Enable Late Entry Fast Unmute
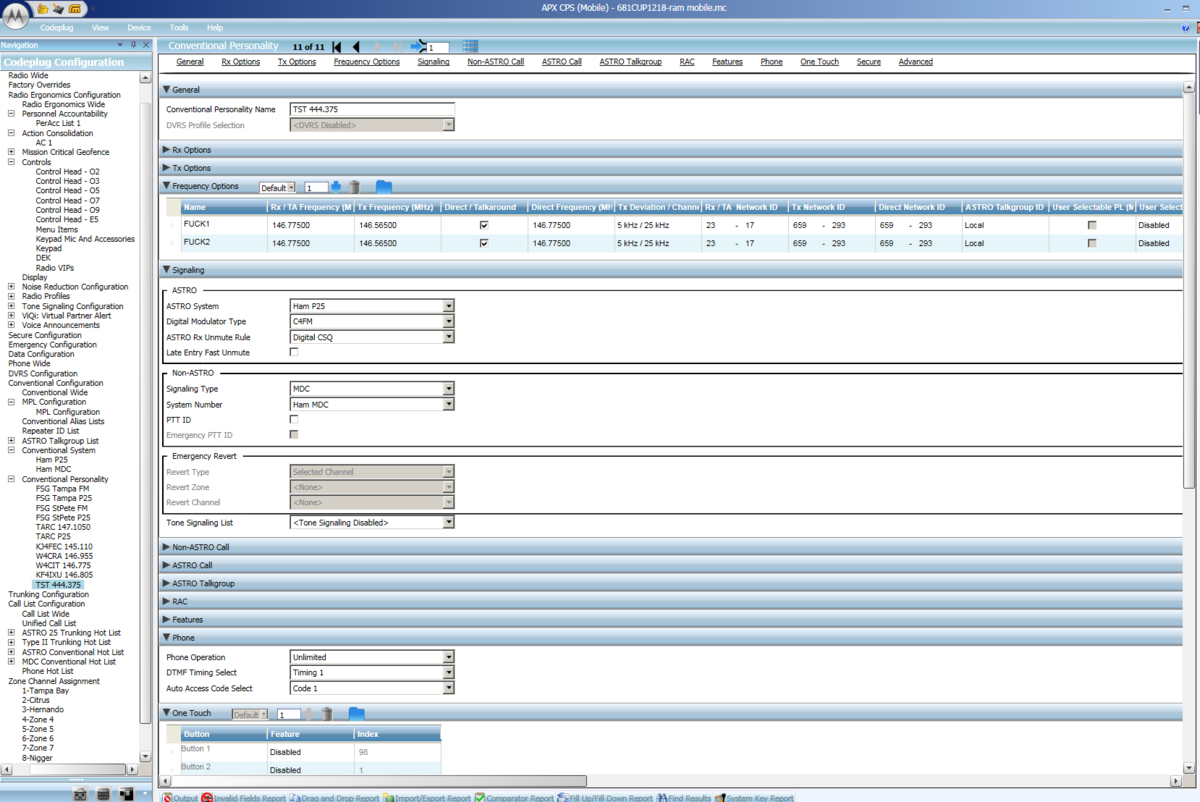 coord(292,352)
